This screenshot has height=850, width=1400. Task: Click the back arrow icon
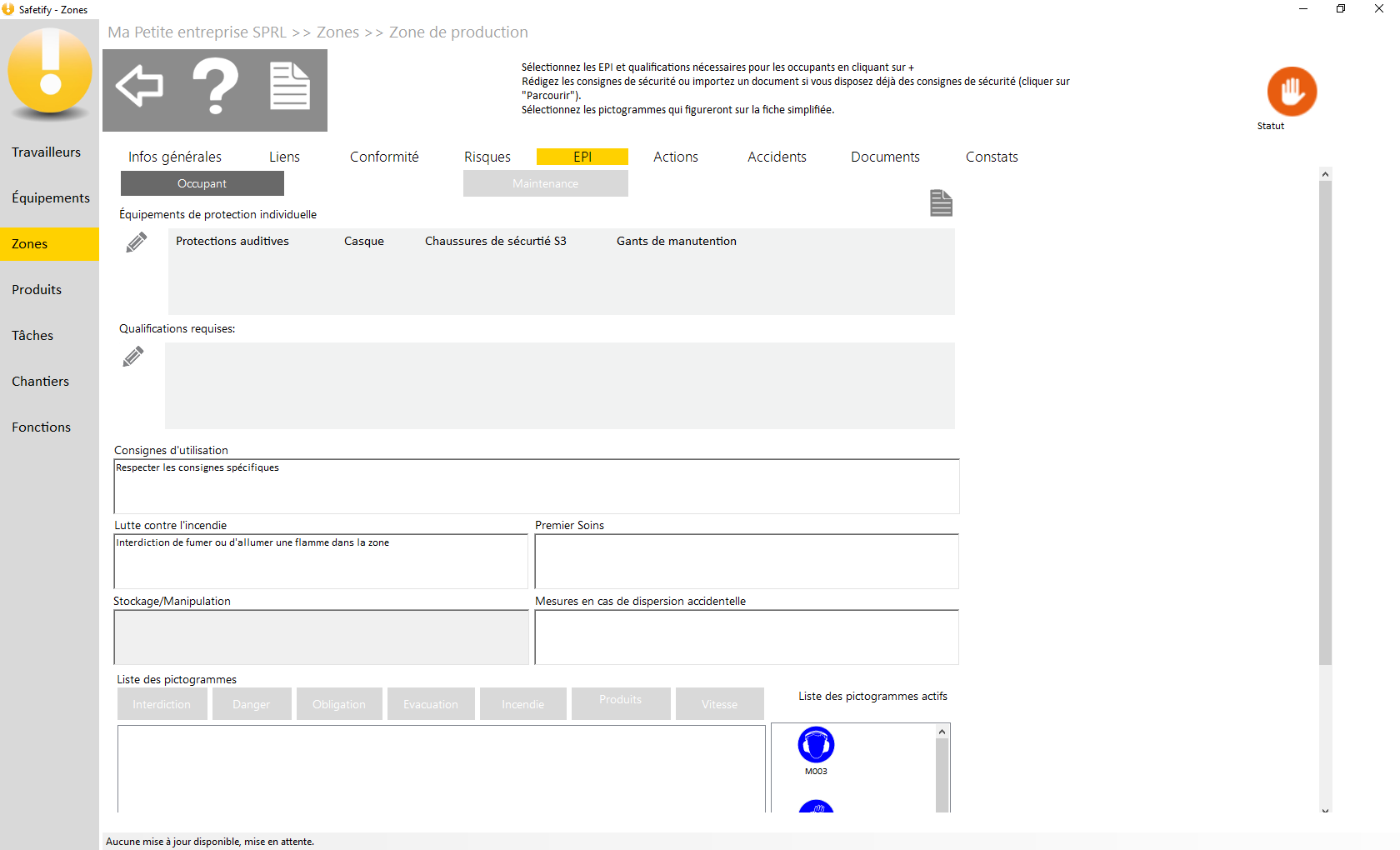139,86
